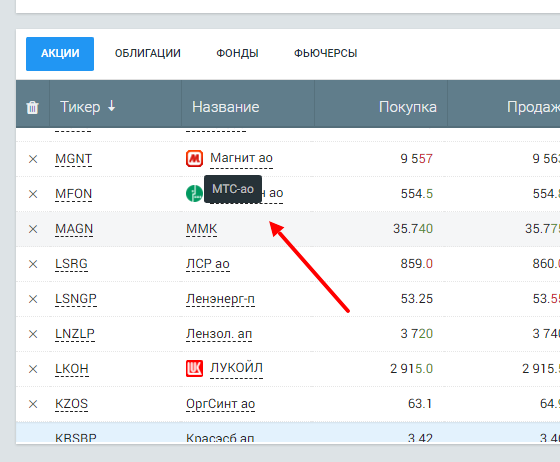
Task: Open the MFON ticker link
Action: click(x=74, y=194)
